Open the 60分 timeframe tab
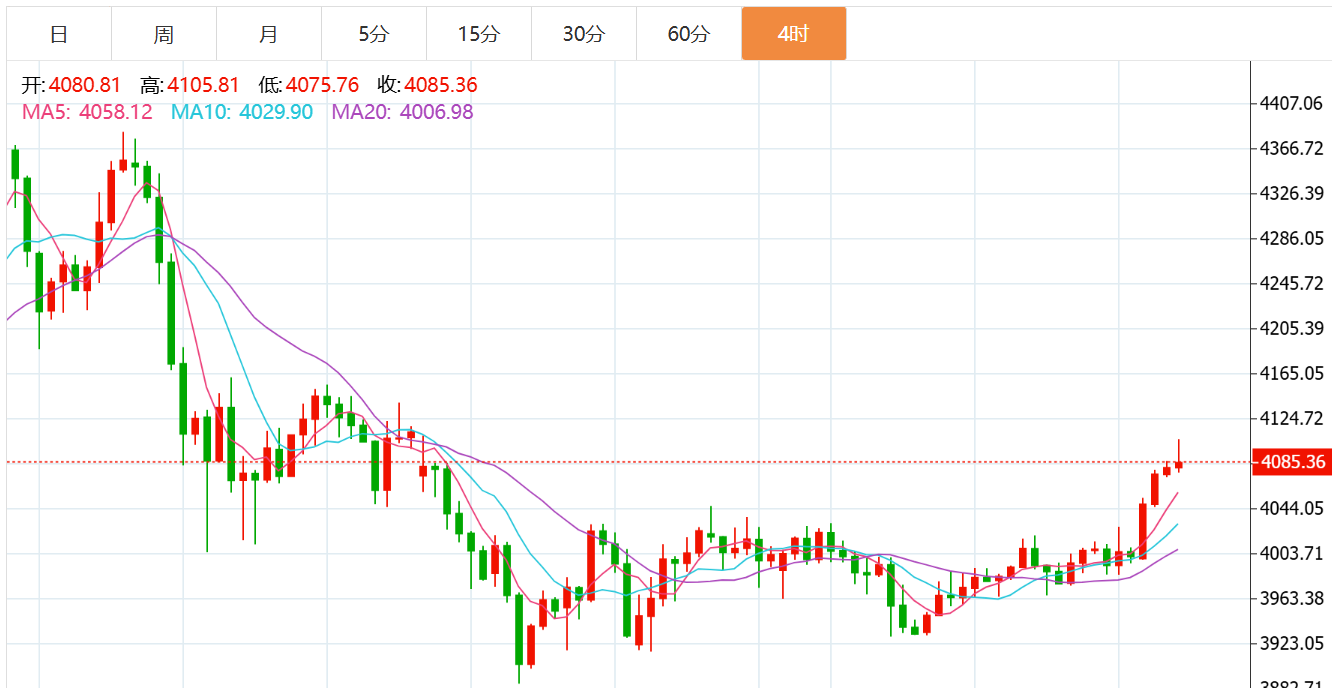1332x688 pixels. (x=689, y=34)
